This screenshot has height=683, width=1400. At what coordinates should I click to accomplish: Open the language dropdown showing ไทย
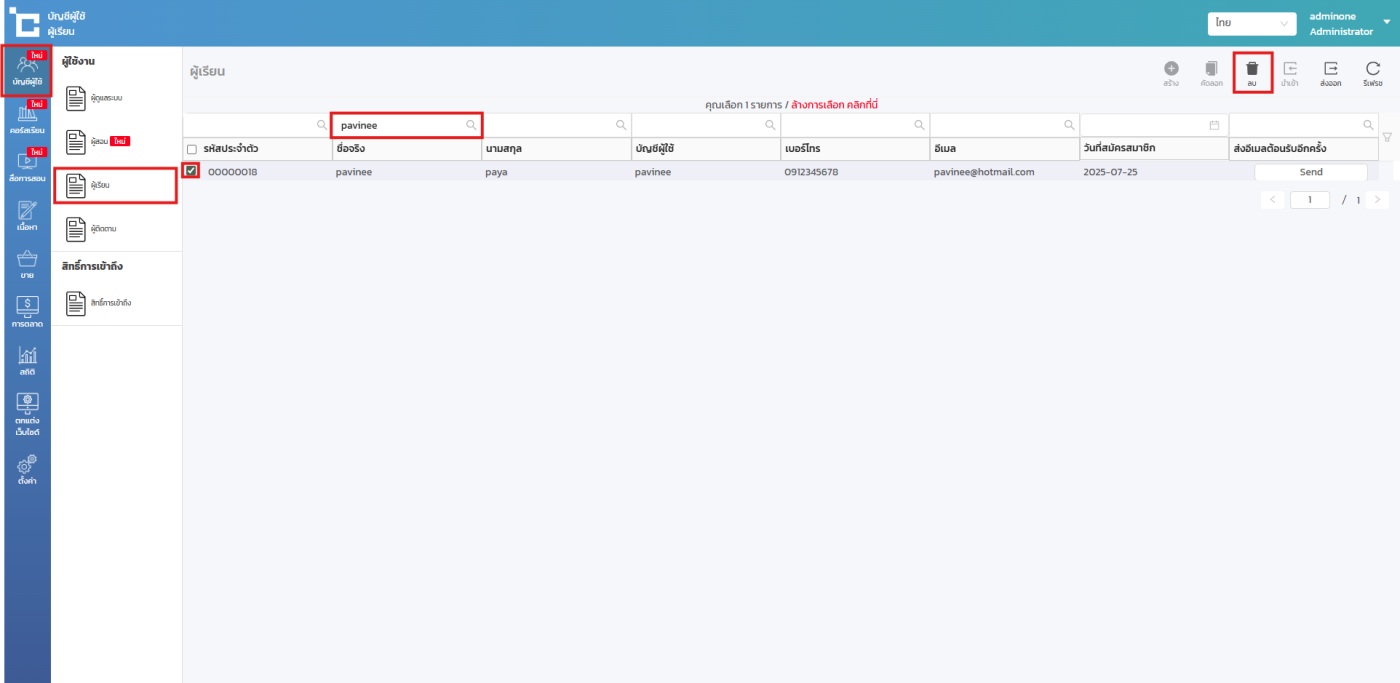(1251, 23)
